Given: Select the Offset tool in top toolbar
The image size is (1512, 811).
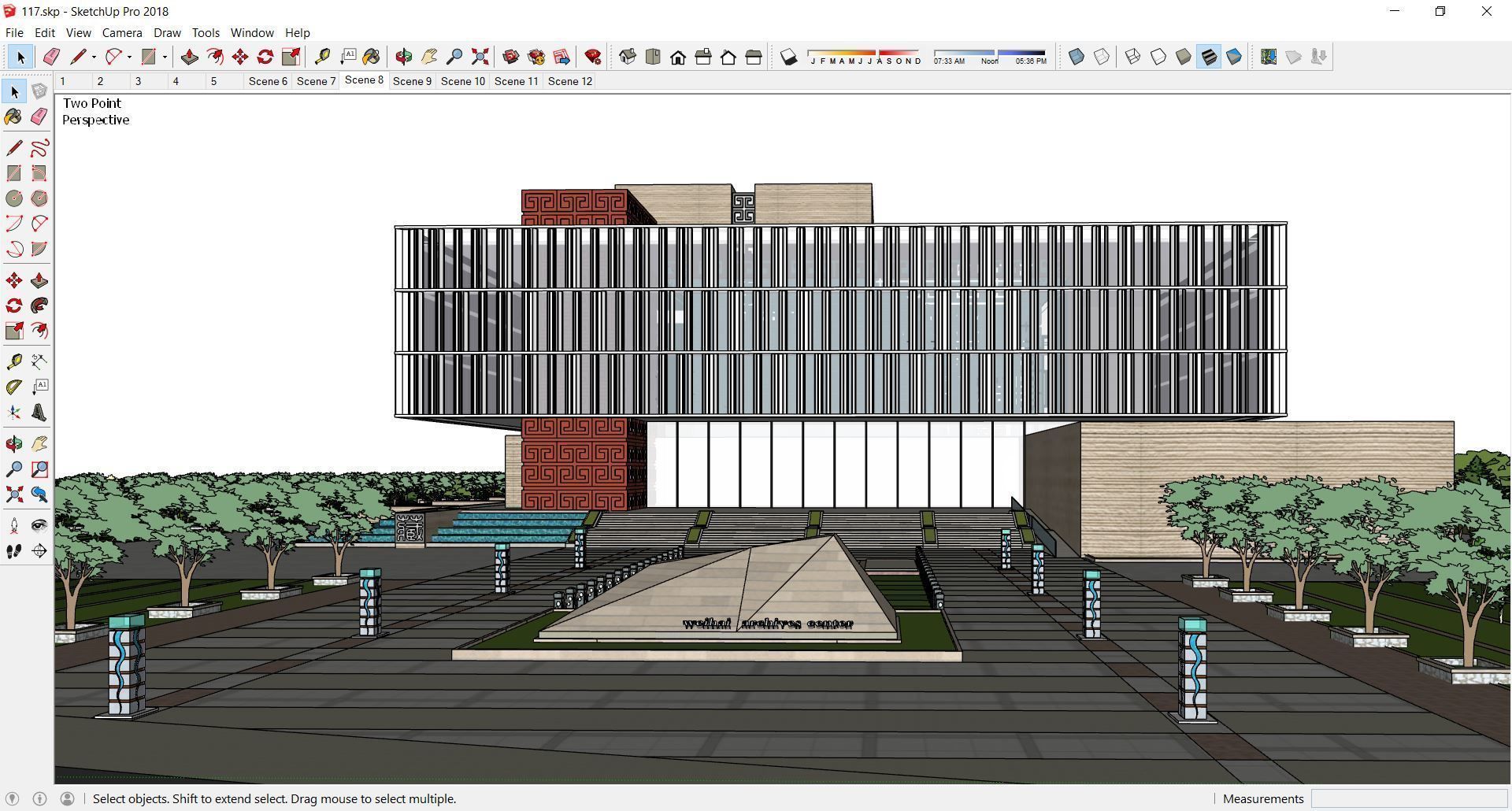Looking at the screenshot, I should [x=214, y=57].
